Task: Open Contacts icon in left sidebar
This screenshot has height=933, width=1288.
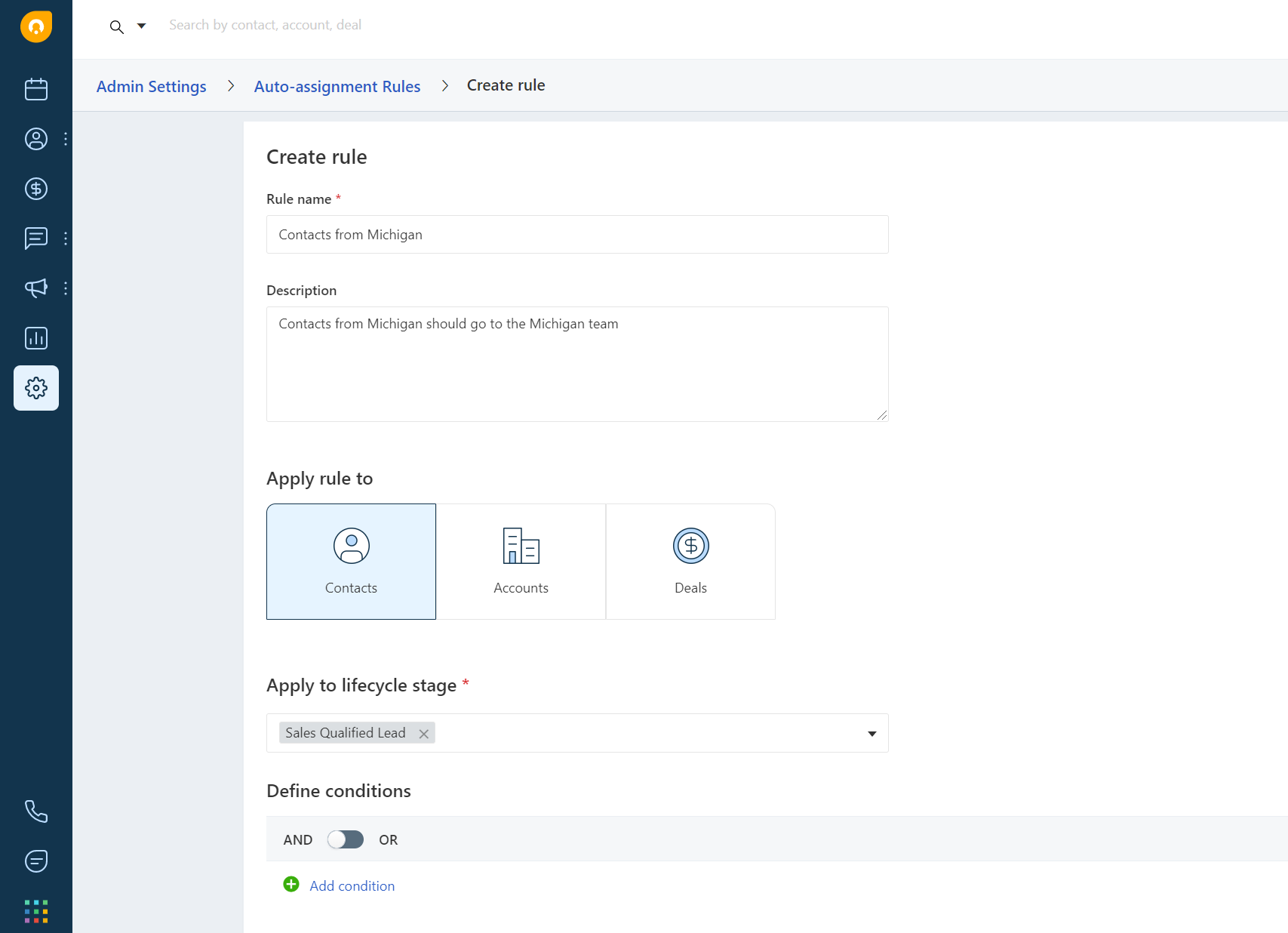Action: point(35,139)
